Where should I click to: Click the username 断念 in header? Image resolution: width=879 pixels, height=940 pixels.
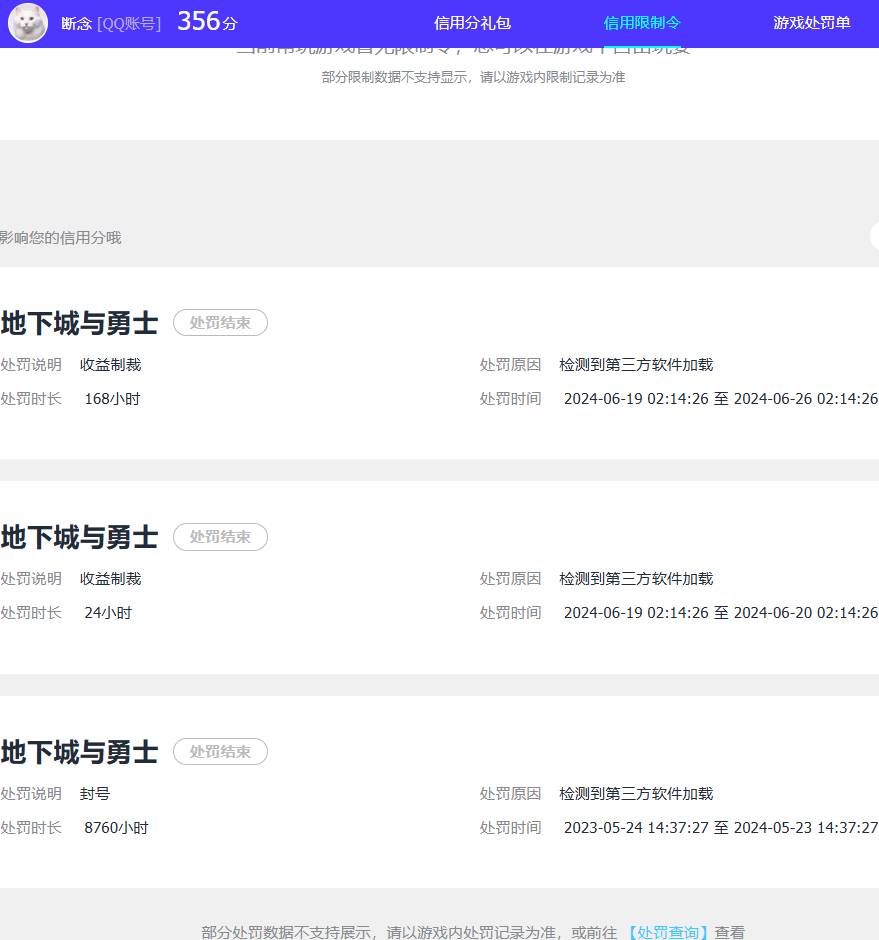coord(76,23)
